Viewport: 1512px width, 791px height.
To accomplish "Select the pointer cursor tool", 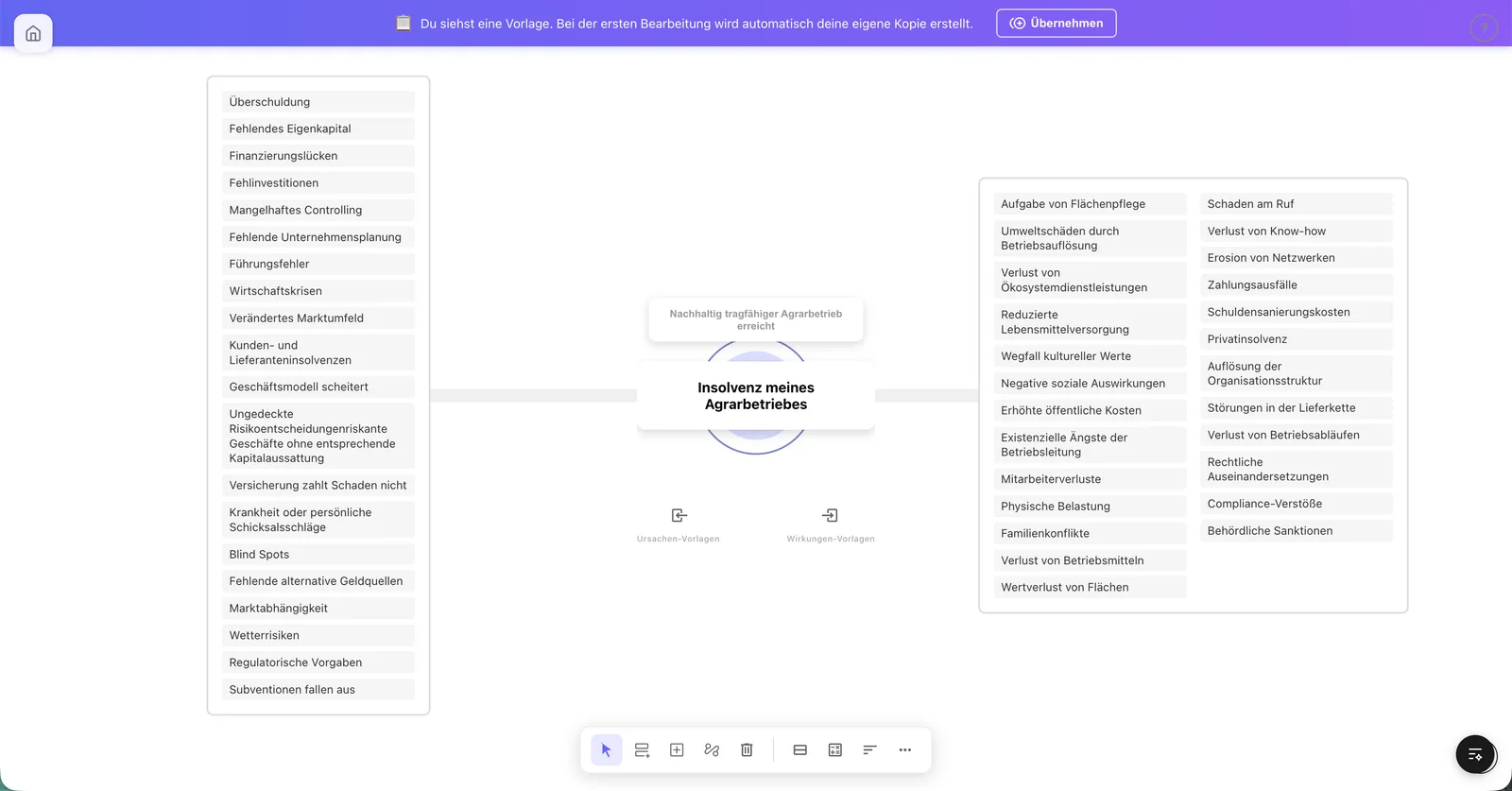I will pyautogui.click(x=607, y=749).
